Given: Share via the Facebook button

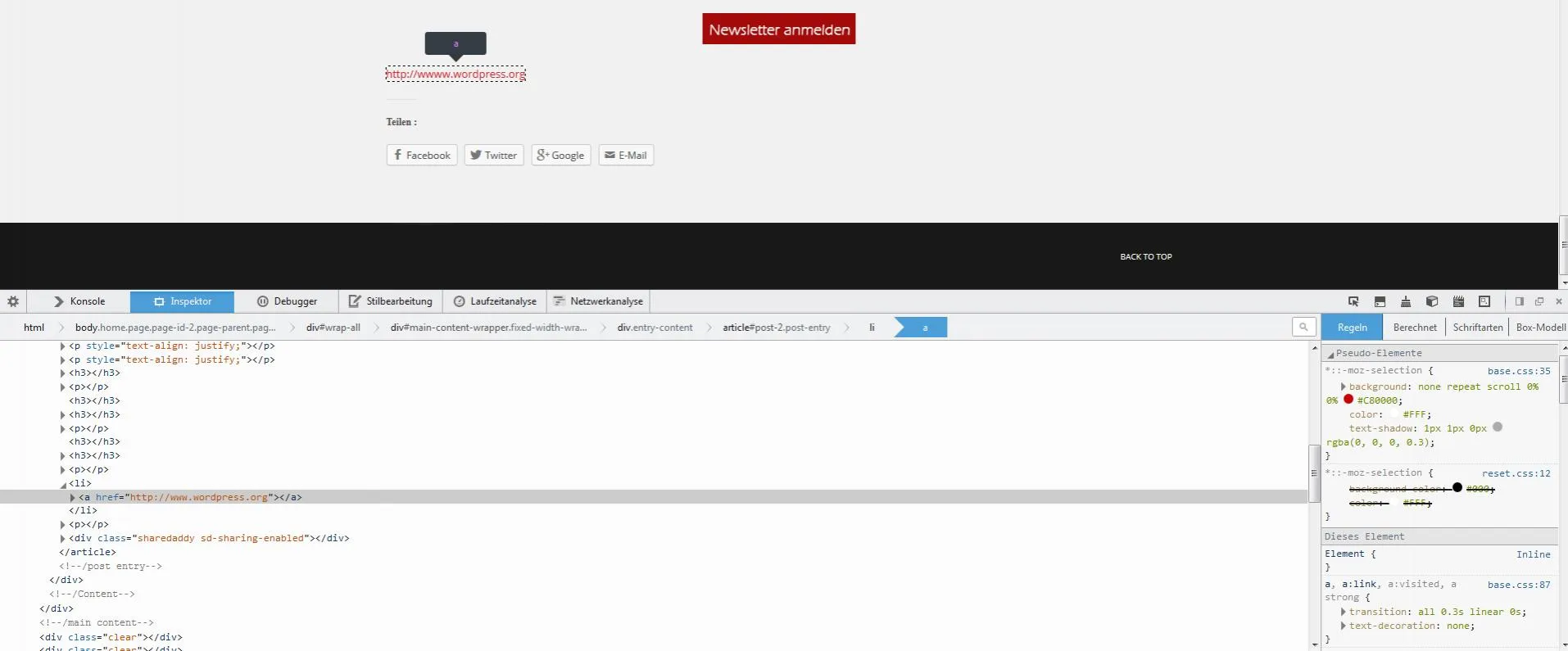Looking at the screenshot, I should 422,155.
